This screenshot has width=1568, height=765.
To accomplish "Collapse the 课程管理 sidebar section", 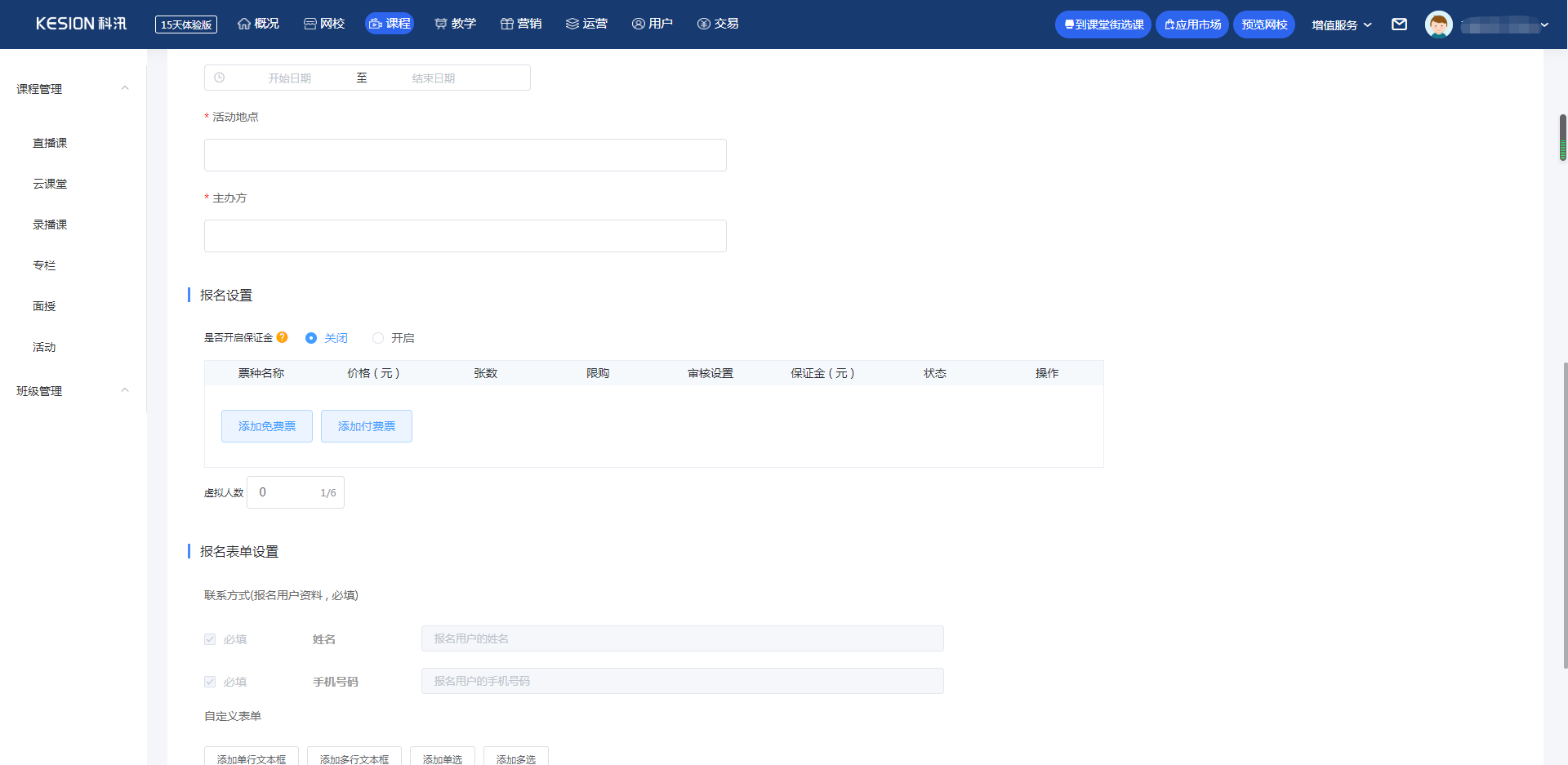I will tap(125, 88).
